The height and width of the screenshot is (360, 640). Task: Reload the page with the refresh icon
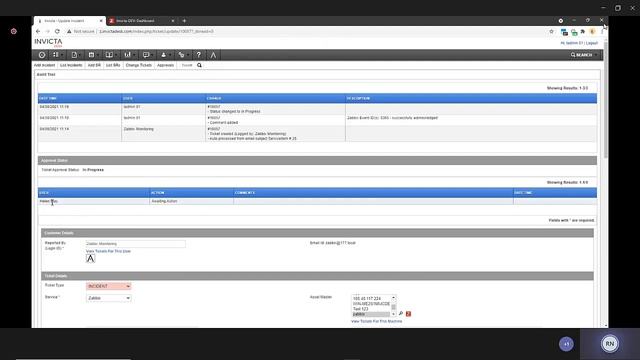57,31
